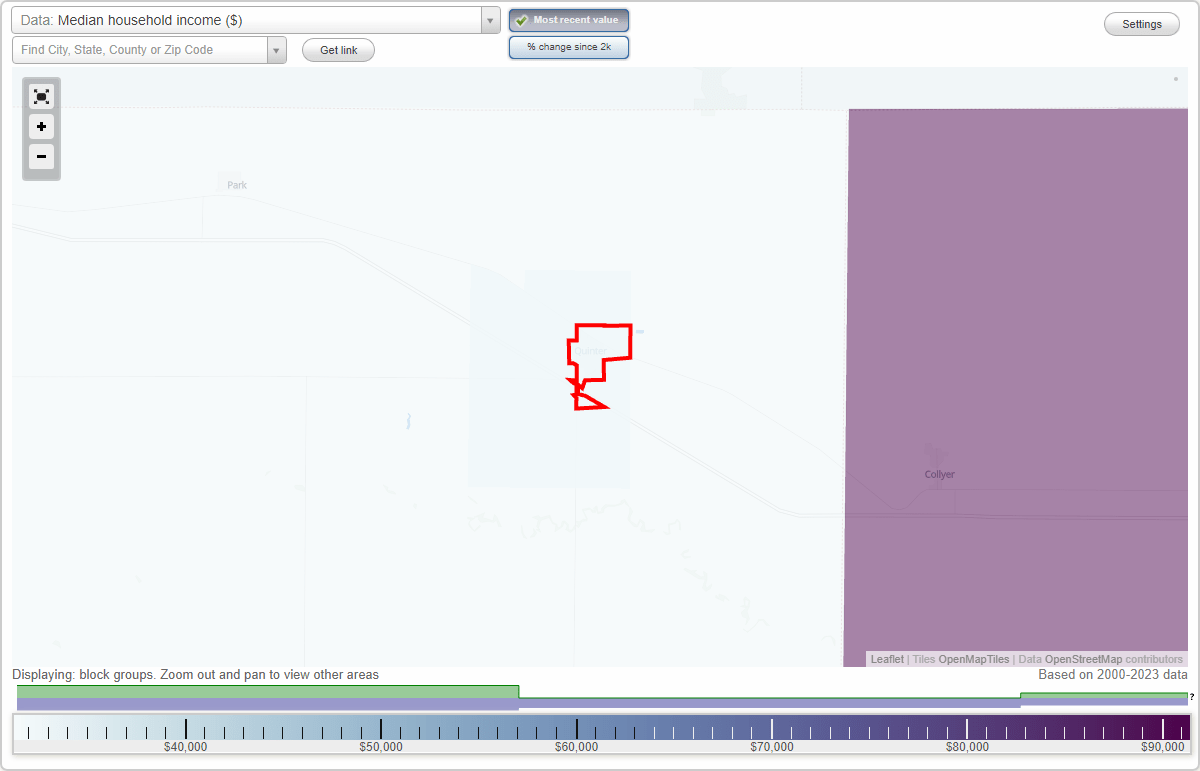Click the full-extent map view icon
Screen dimensions: 1200x771
[41, 96]
